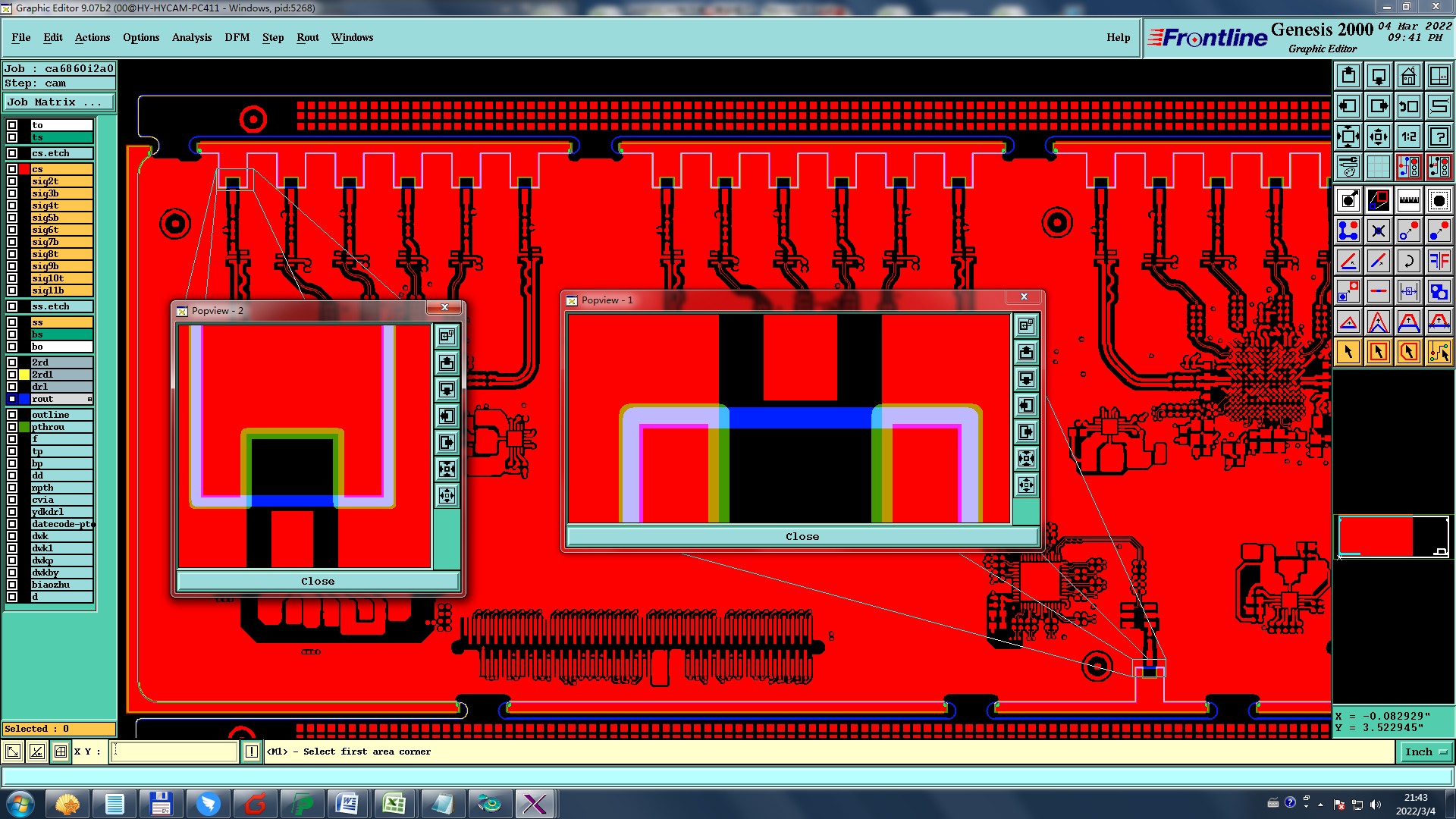Image resolution: width=1456 pixels, height=819 pixels.
Task: Toggle the sig2t layer checkbox
Action: click(x=12, y=181)
